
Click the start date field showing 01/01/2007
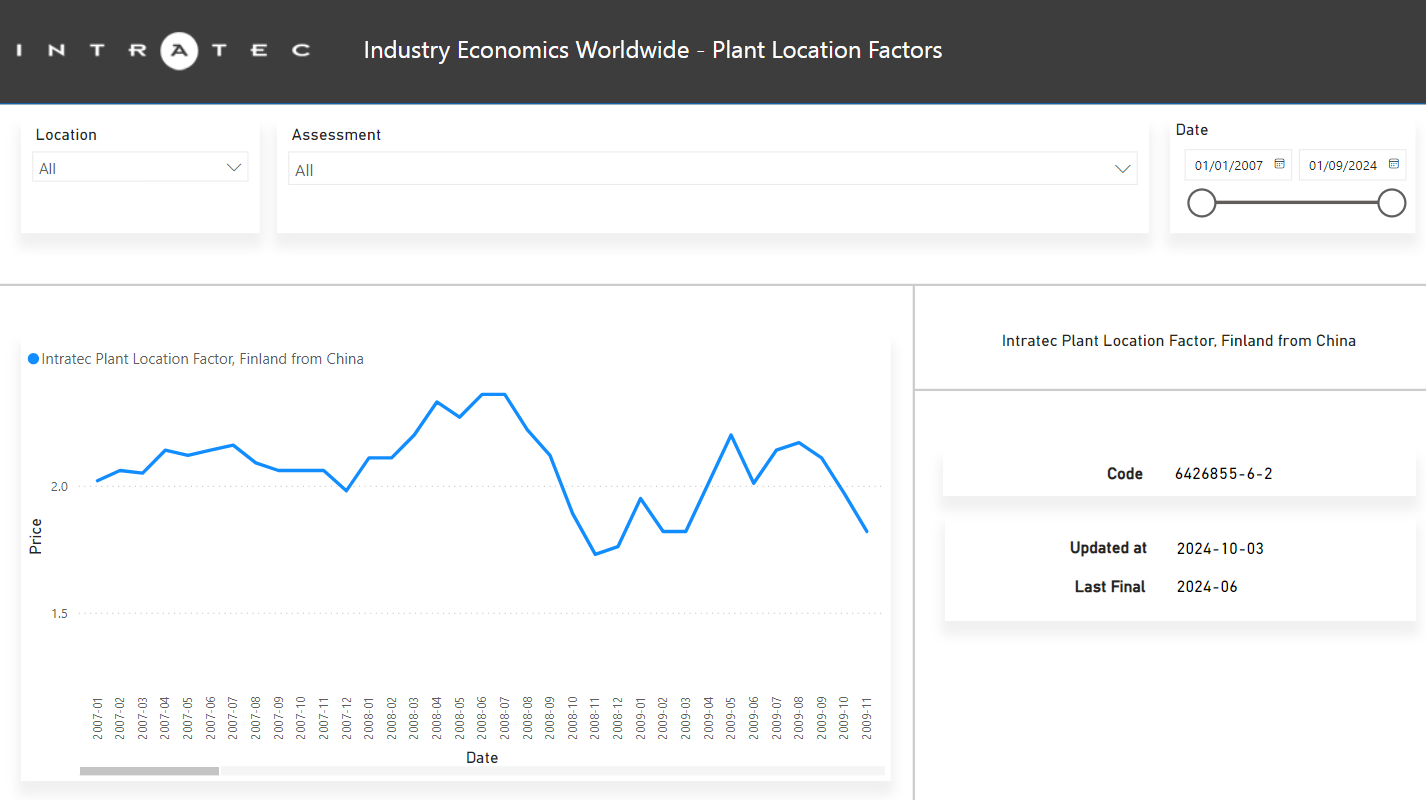[1228, 165]
